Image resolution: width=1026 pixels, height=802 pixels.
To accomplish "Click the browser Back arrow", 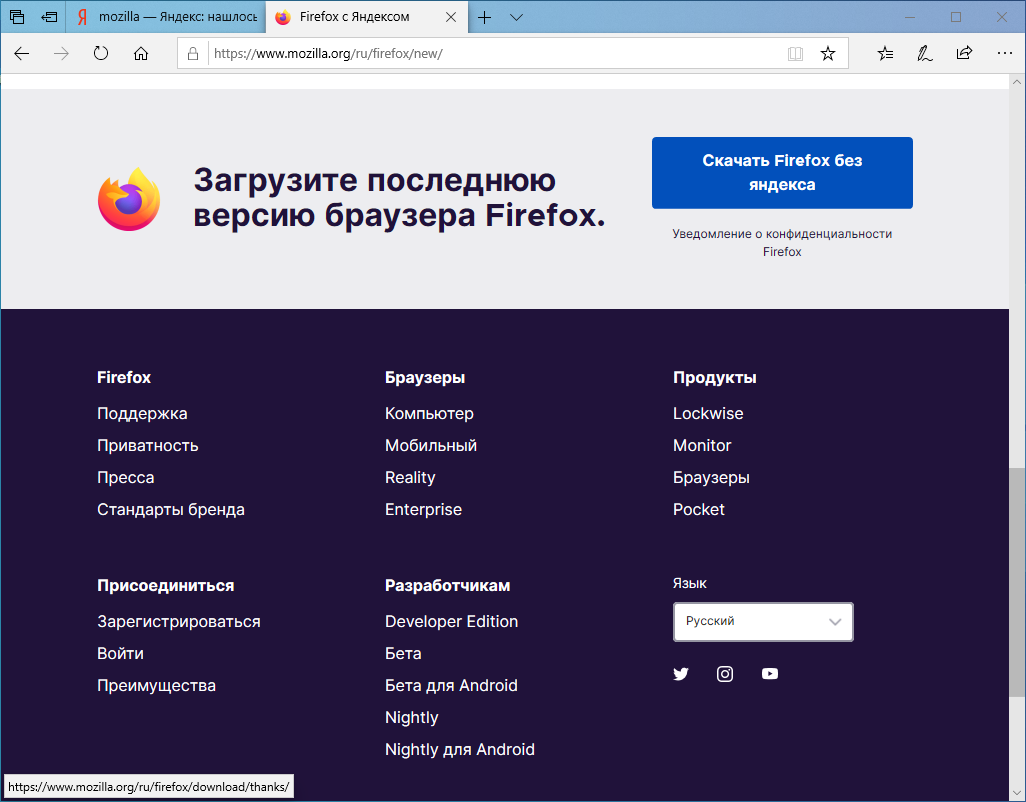I will [x=22, y=54].
